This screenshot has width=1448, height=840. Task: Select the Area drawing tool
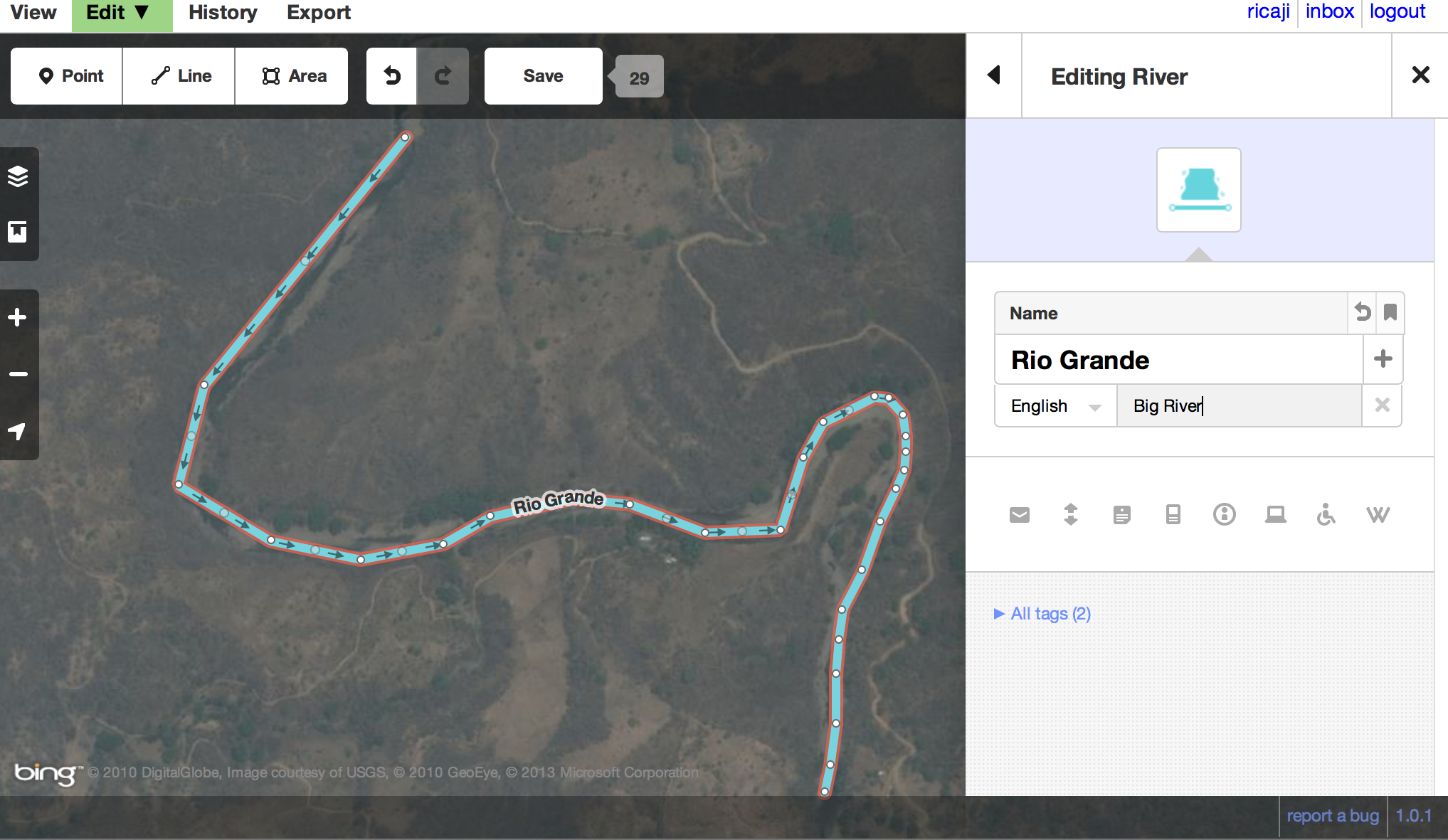click(x=292, y=75)
